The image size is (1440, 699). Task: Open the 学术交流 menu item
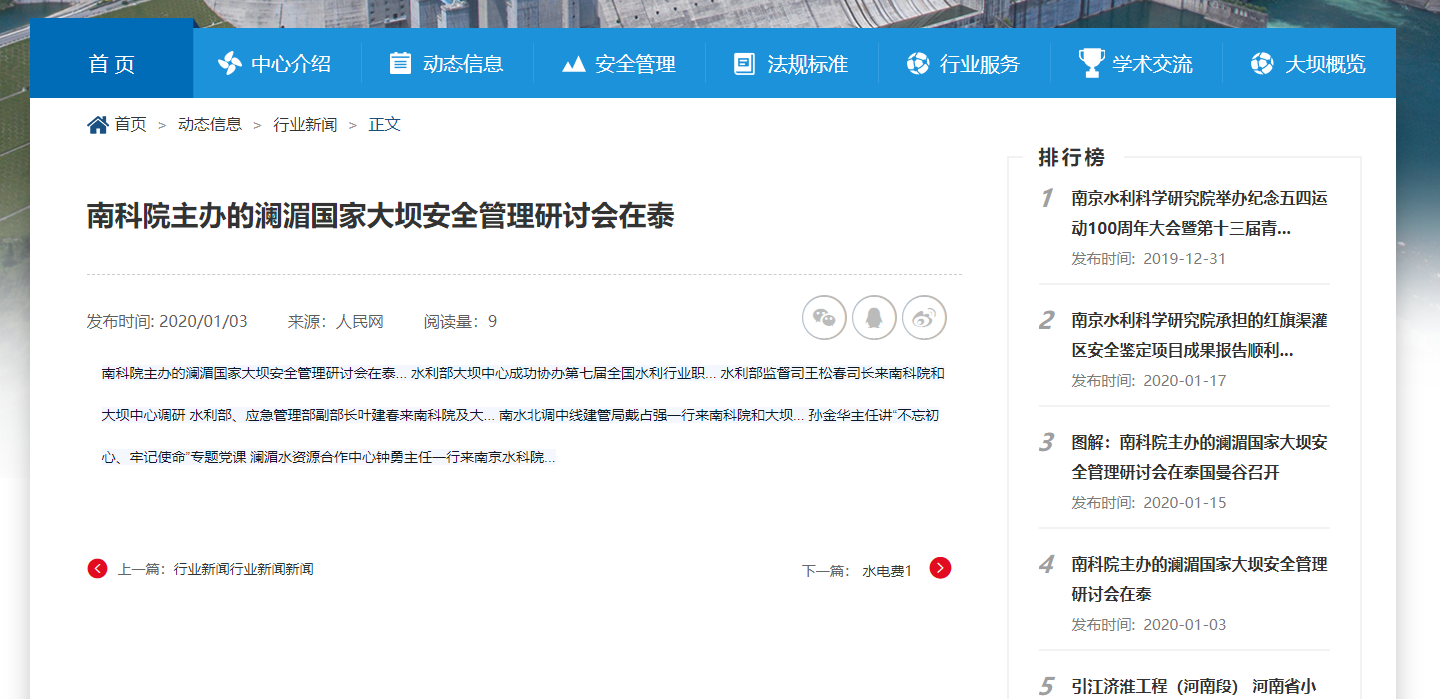1152,64
